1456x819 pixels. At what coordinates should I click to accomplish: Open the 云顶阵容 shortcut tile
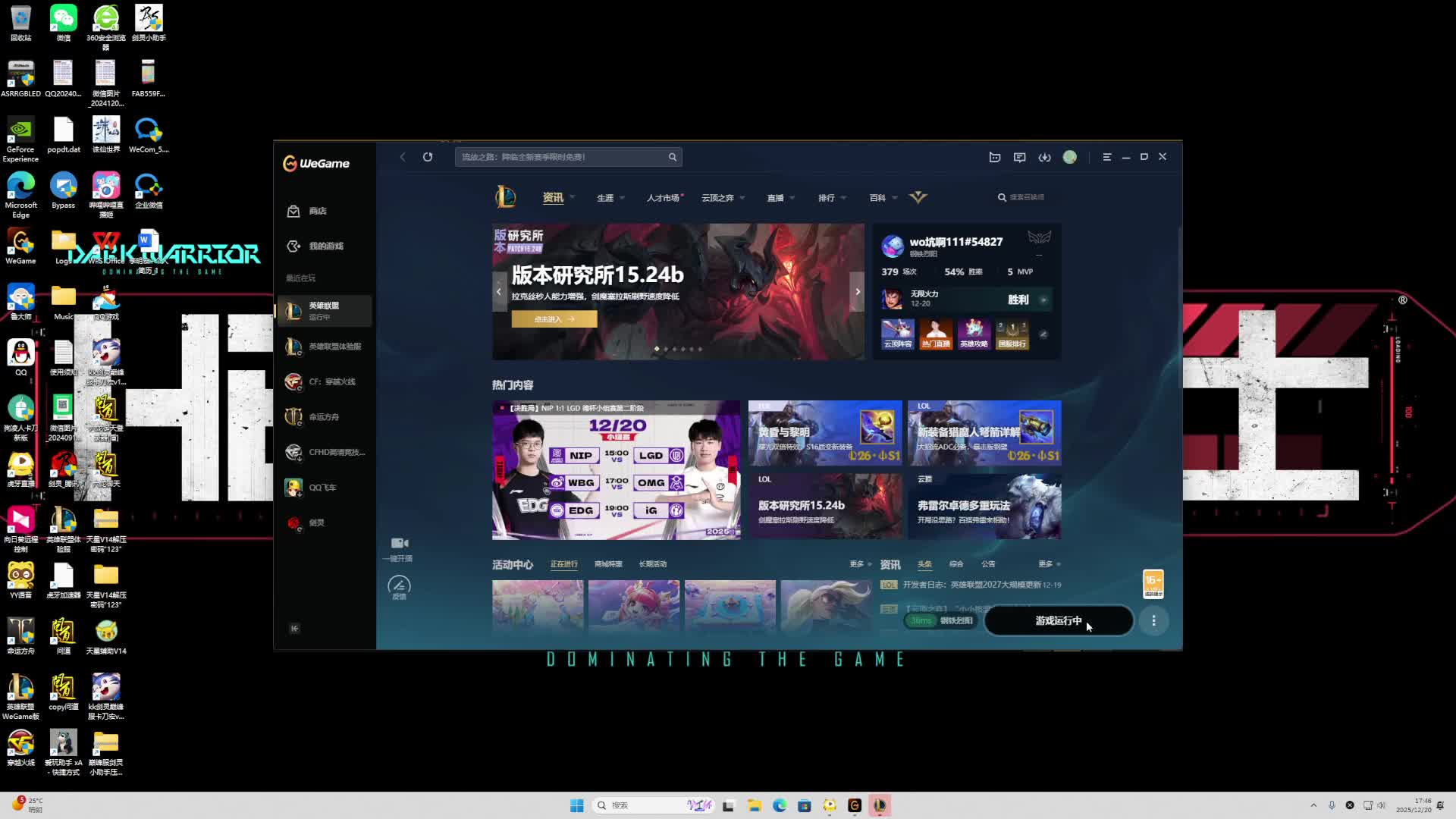[x=898, y=334]
